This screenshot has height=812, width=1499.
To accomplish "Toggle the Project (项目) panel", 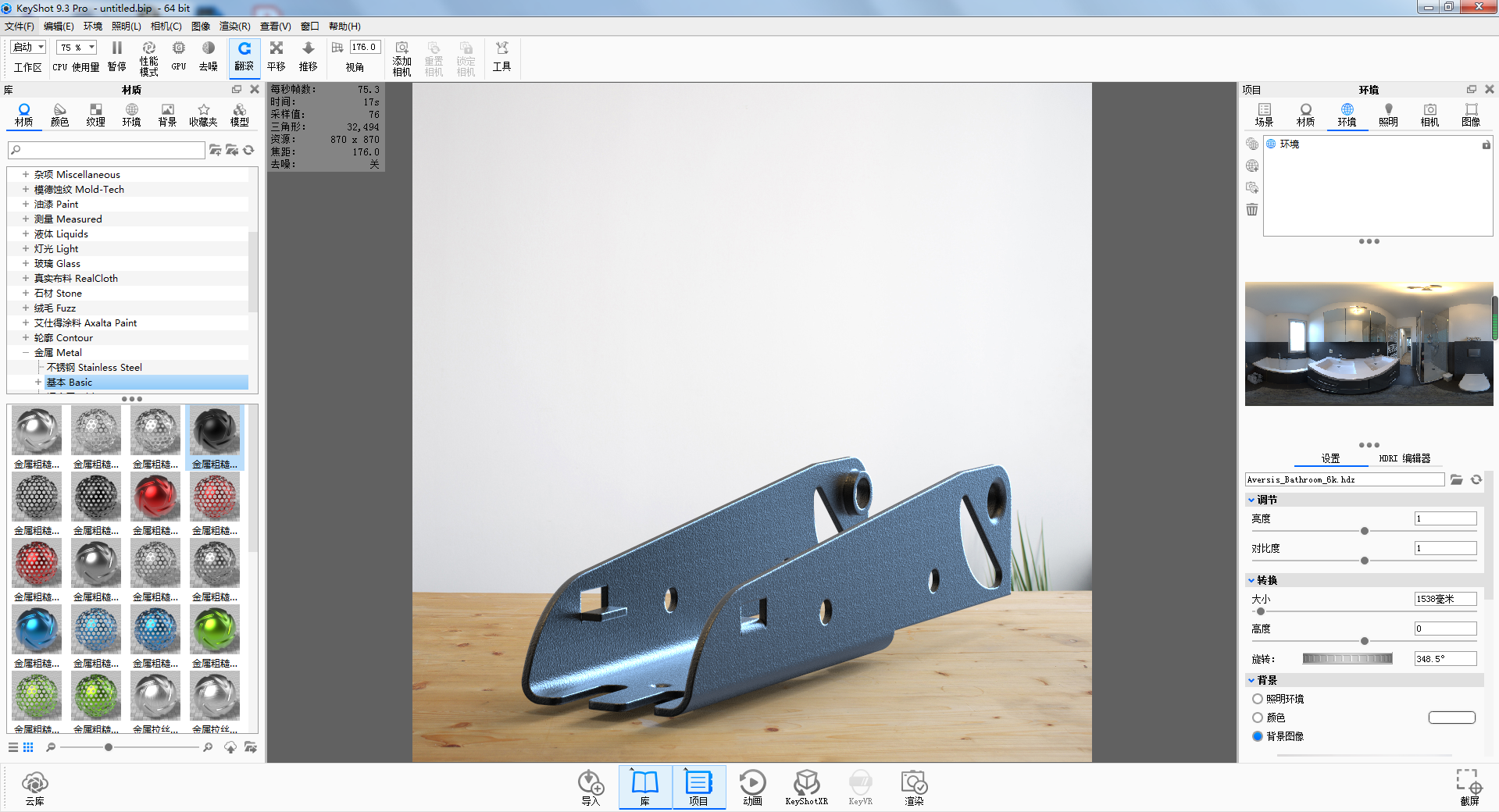I will click(698, 787).
